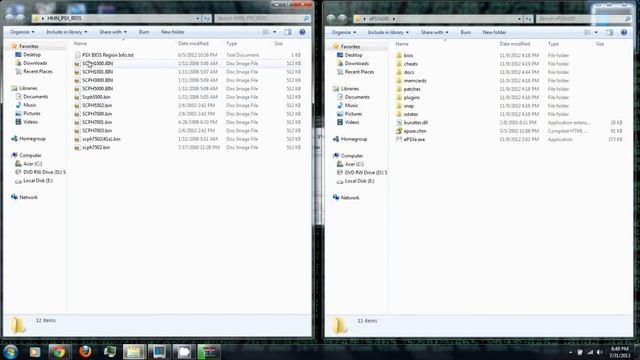
Task: Select SCPH1001.BIN file icon in left window
Action: (x=77, y=72)
